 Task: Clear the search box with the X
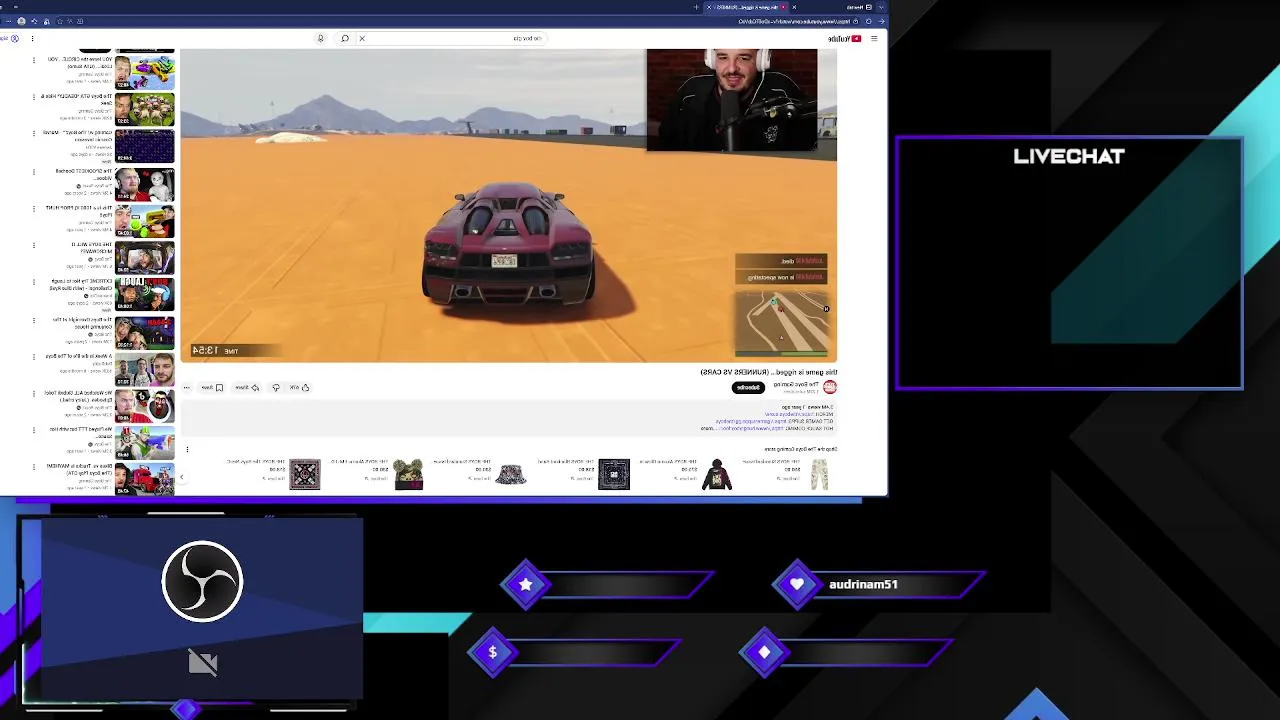[362, 38]
